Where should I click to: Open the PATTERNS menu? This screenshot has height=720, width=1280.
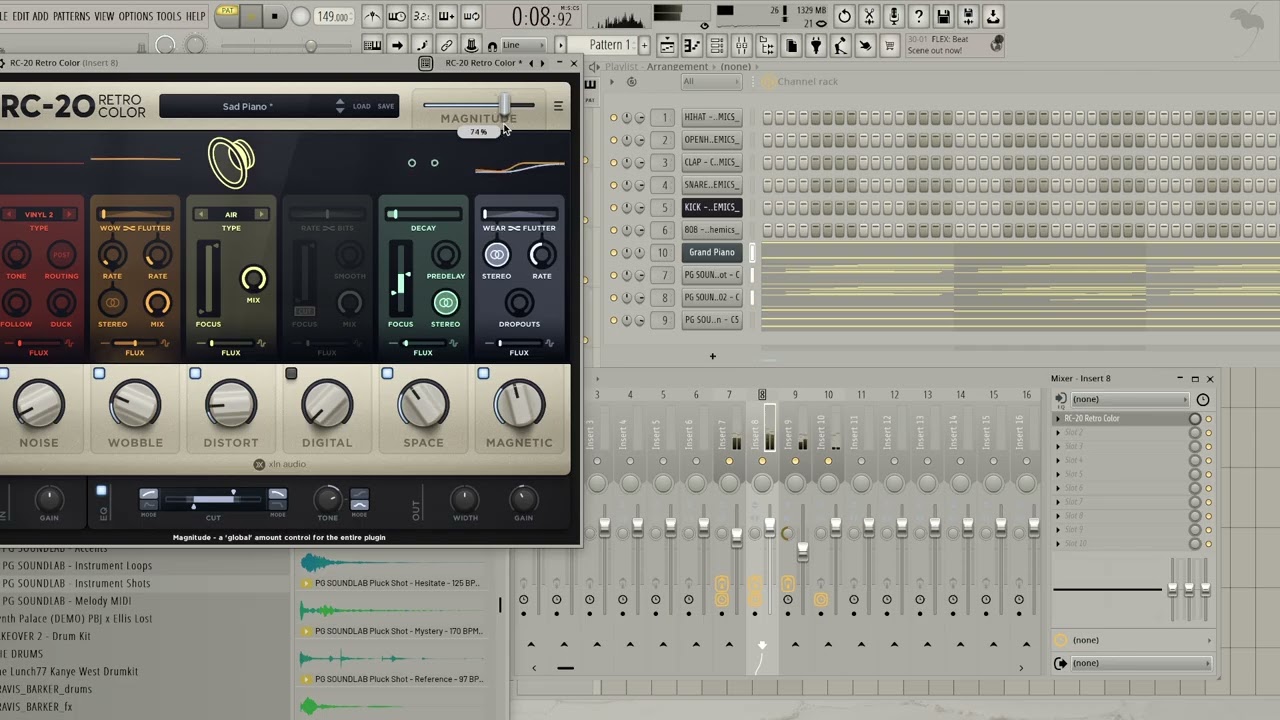coord(71,16)
